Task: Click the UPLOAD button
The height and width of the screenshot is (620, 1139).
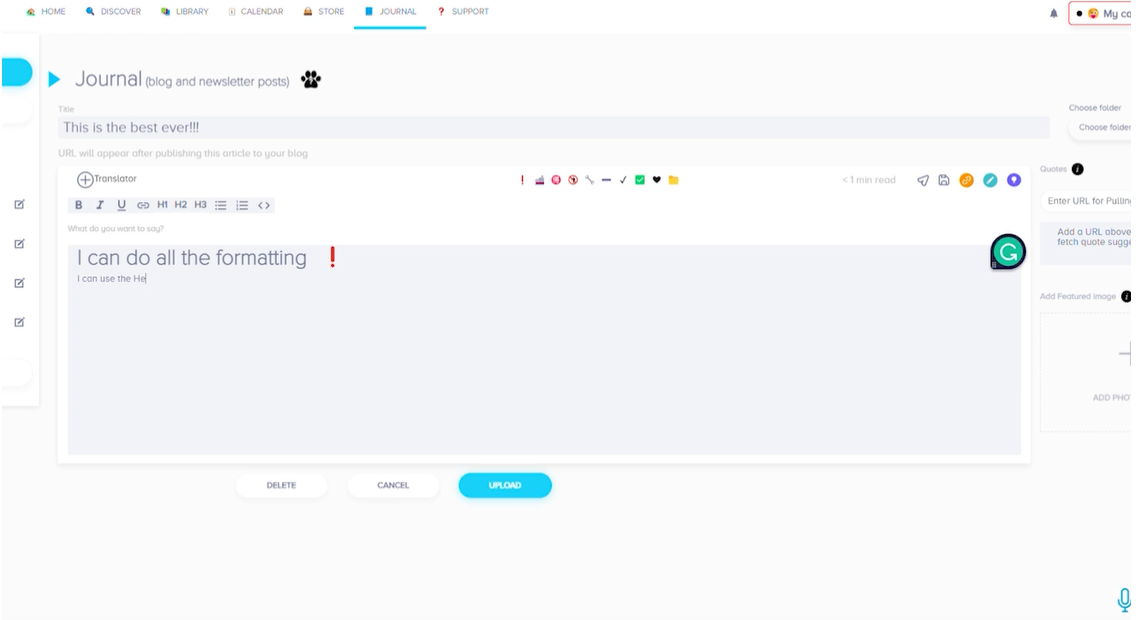Action: (x=505, y=485)
